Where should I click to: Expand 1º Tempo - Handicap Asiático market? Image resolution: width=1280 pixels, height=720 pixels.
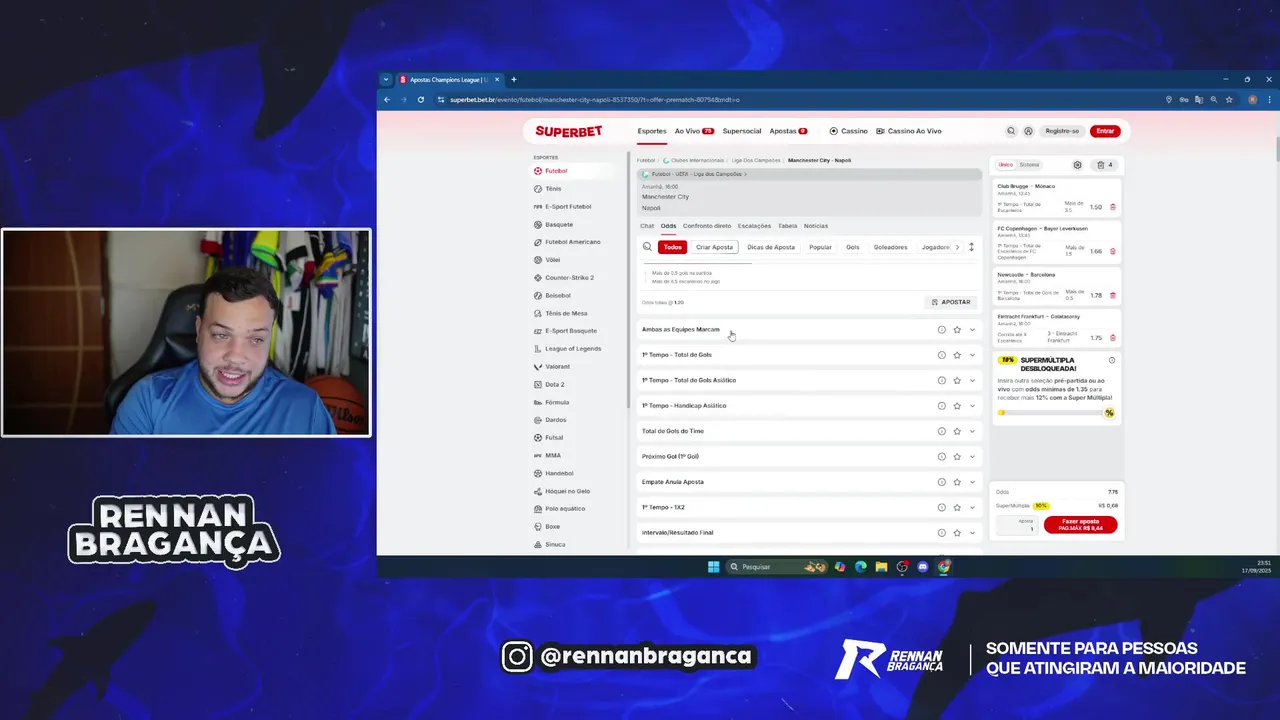point(972,406)
